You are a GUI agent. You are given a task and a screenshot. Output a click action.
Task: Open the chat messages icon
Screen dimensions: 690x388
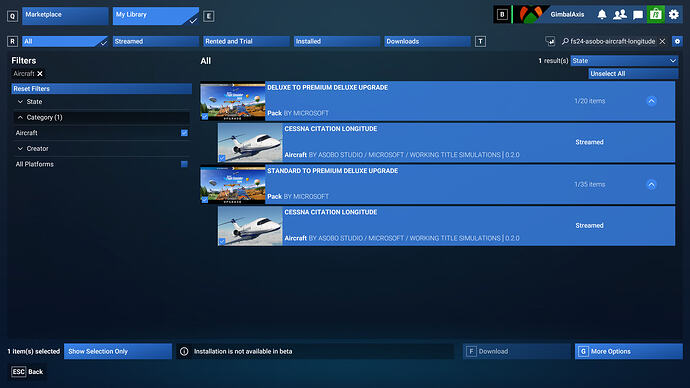(638, 15)
